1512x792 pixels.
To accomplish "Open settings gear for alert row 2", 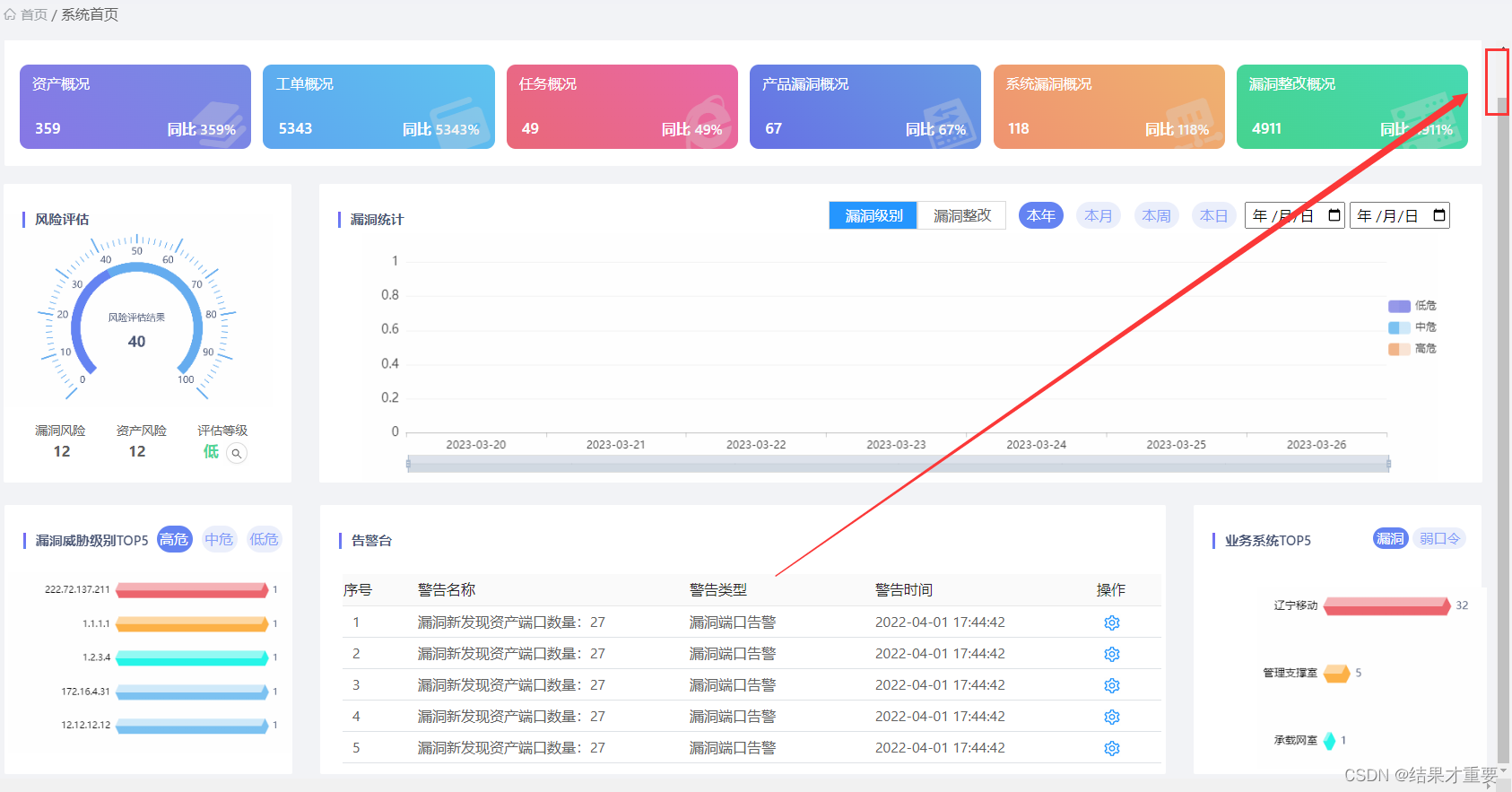I will [1112, 654].
